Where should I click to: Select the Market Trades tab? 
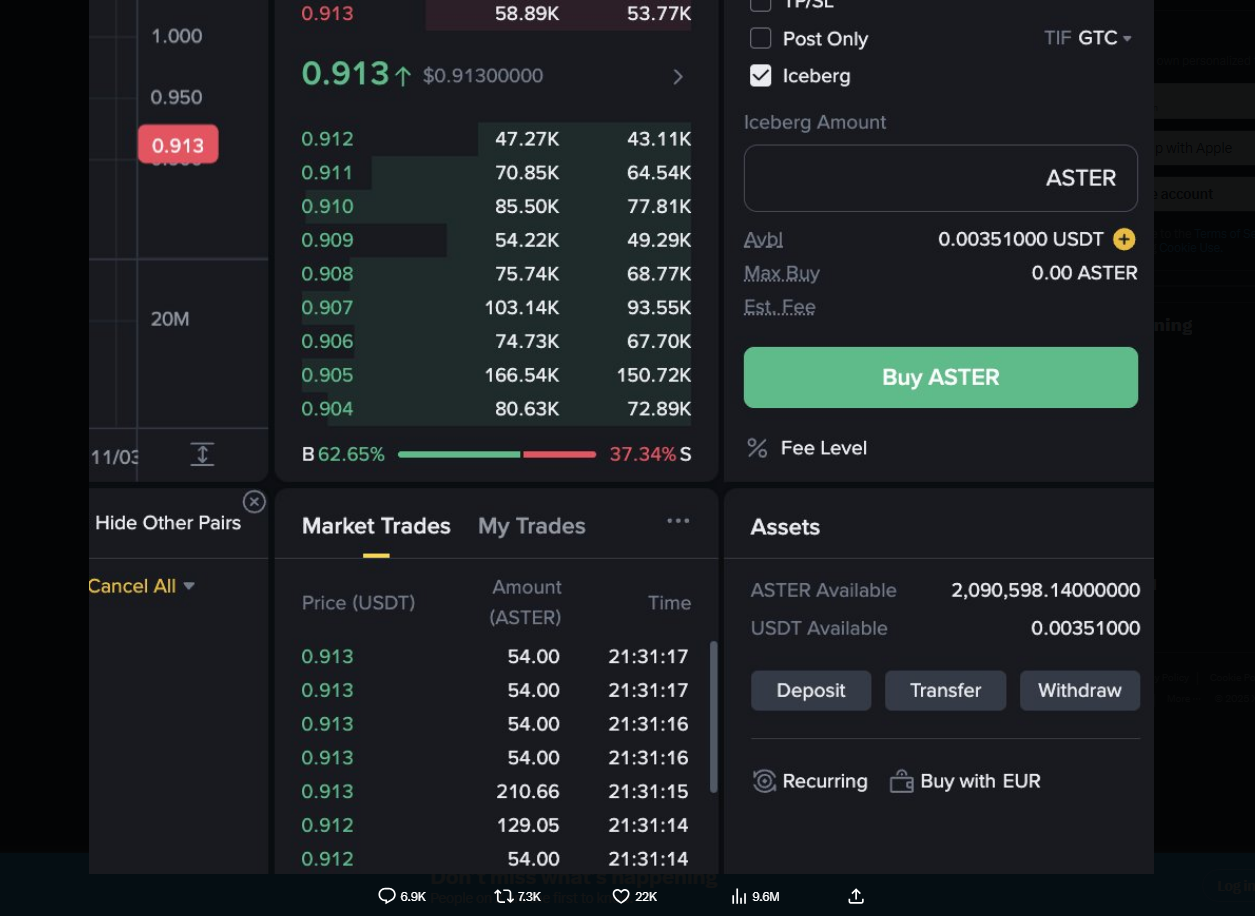tap(376, 525)
